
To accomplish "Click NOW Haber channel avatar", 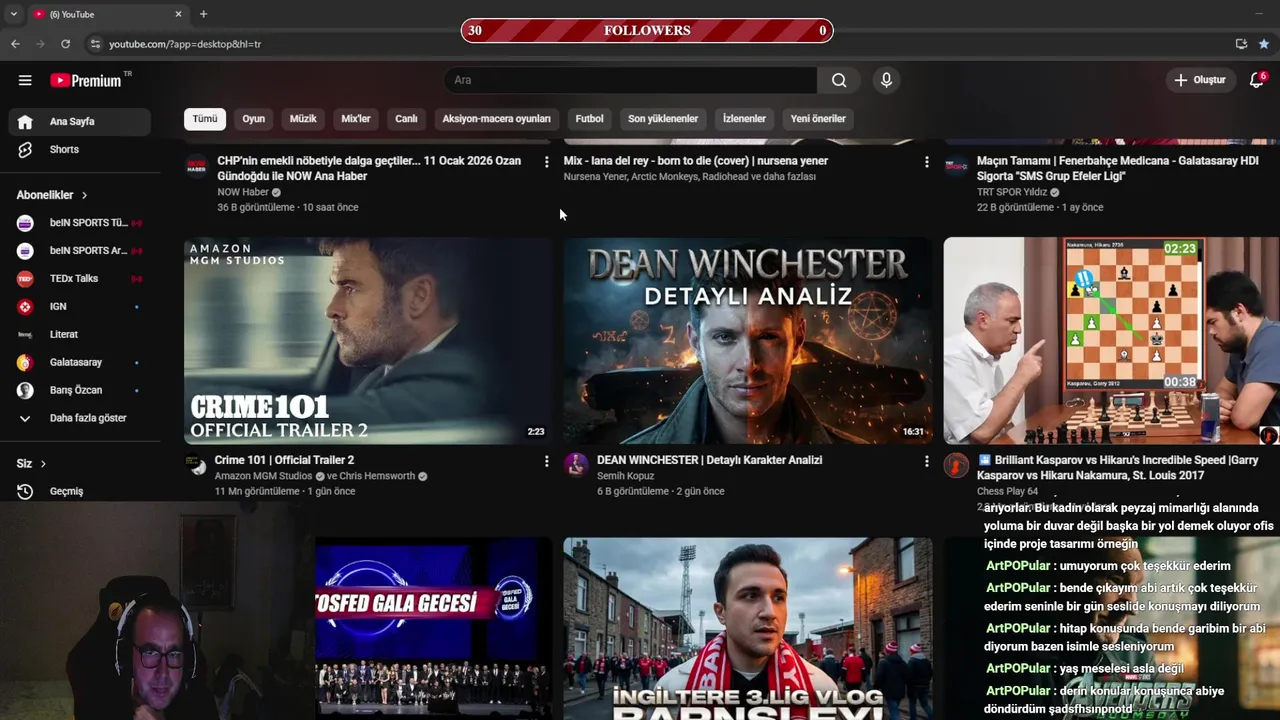I will [197, 166].
